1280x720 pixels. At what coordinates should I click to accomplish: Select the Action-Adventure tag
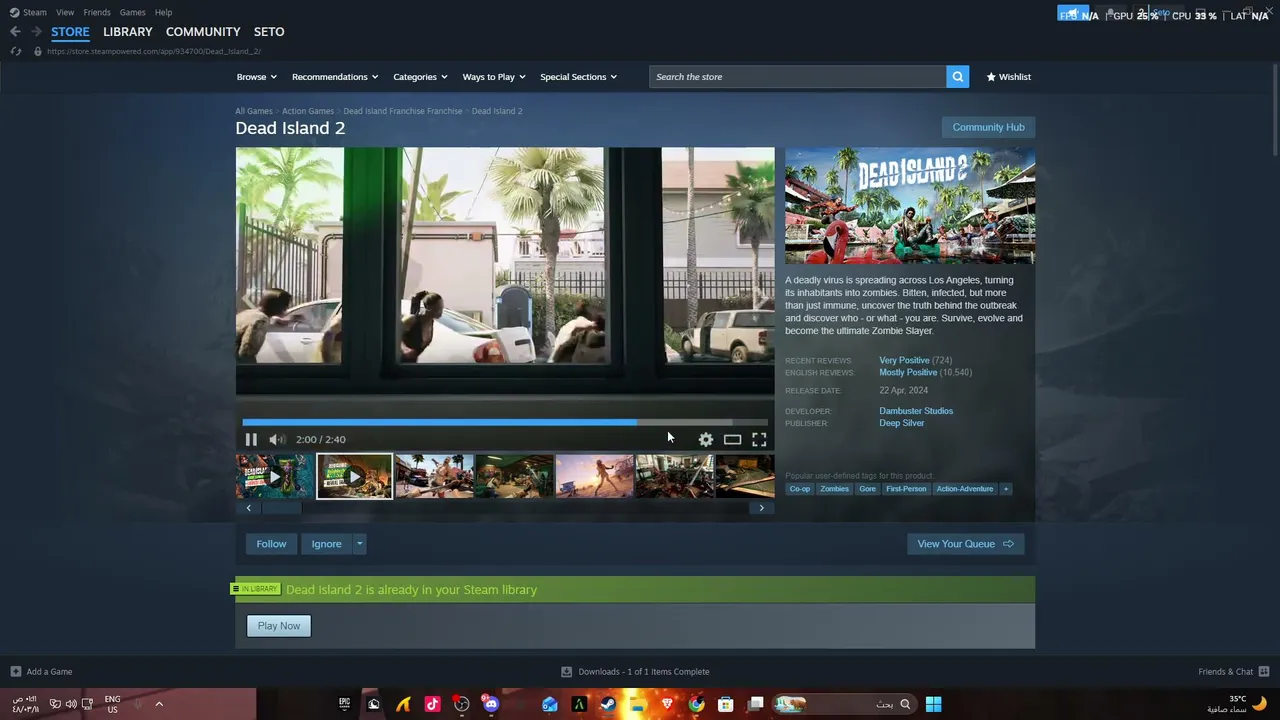coord(965,489)
